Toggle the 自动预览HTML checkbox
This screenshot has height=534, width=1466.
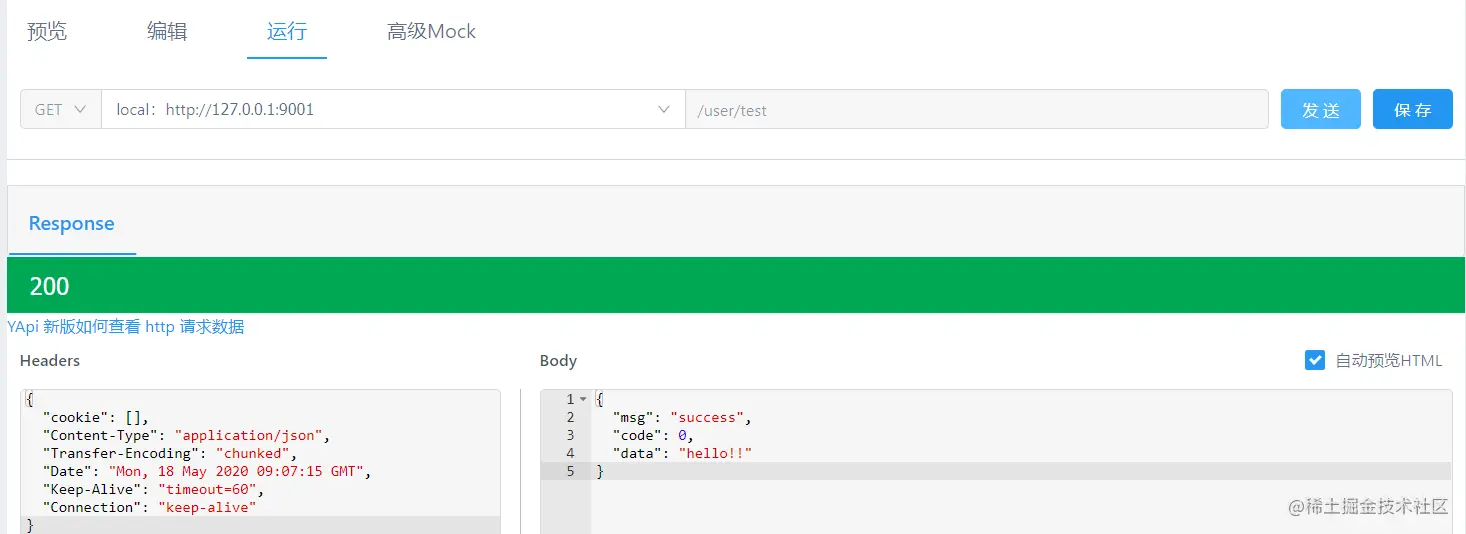click(x=1315, y=360)
